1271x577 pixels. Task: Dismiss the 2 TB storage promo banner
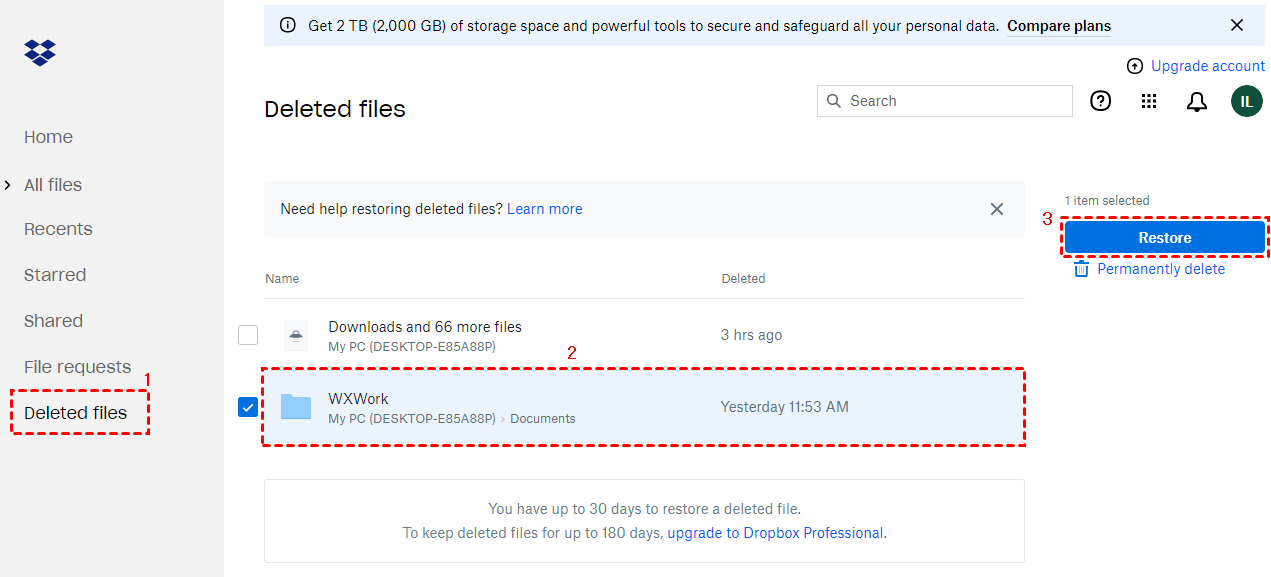click(1237, 26)
